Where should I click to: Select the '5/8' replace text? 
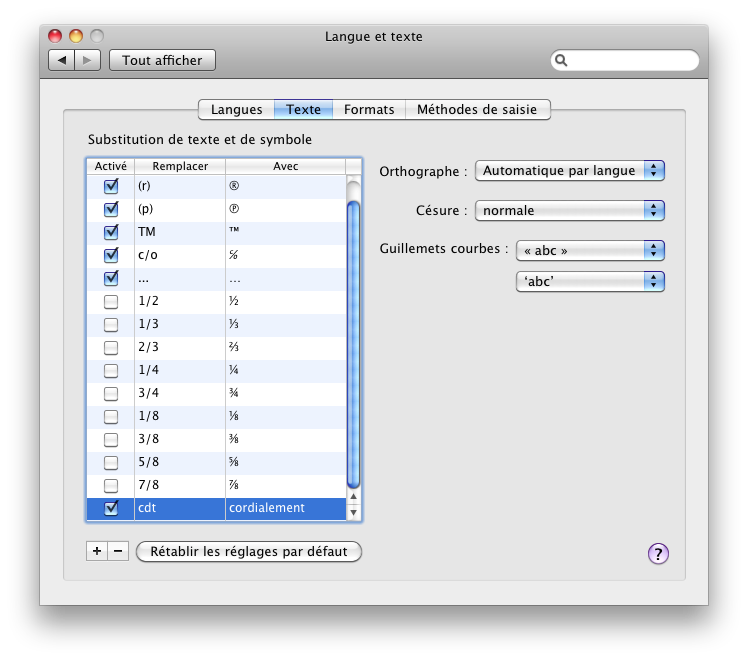click(148, 462)
